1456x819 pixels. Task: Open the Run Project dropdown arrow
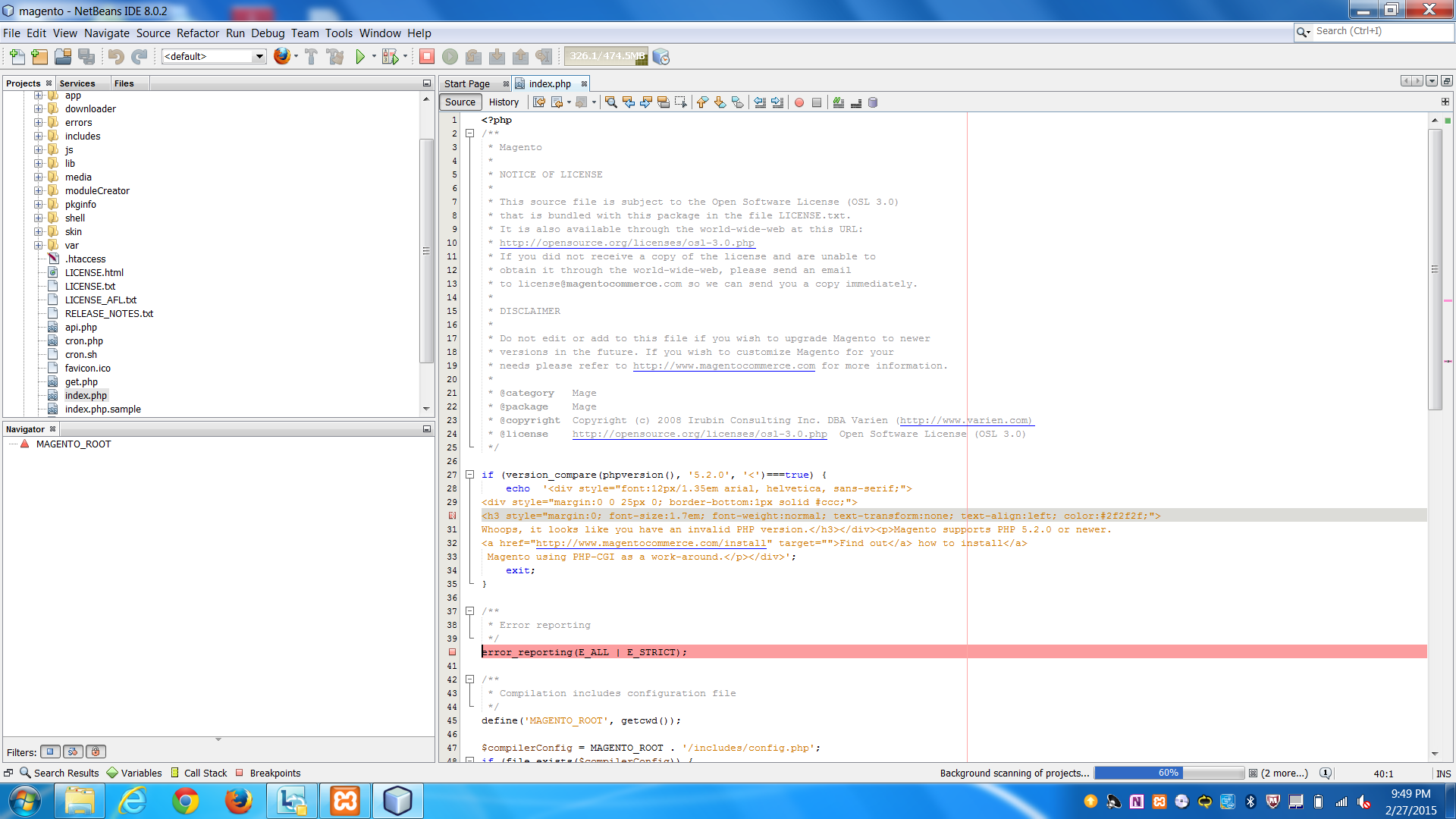374,56
